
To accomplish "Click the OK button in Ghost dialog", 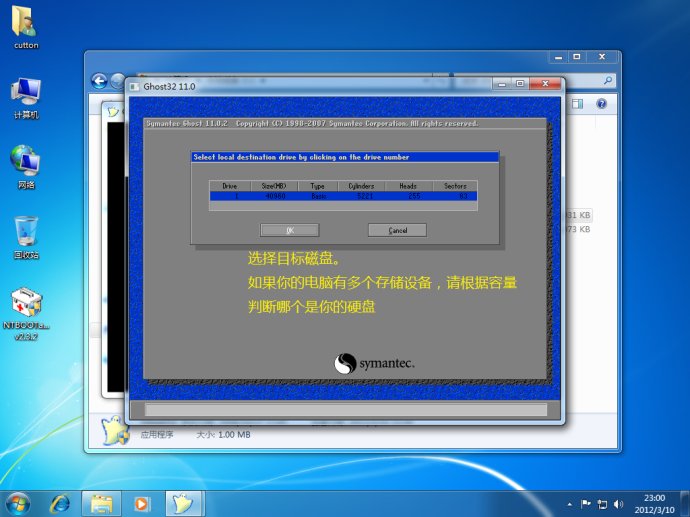I will pyautogui.click(x=290, y=230).
